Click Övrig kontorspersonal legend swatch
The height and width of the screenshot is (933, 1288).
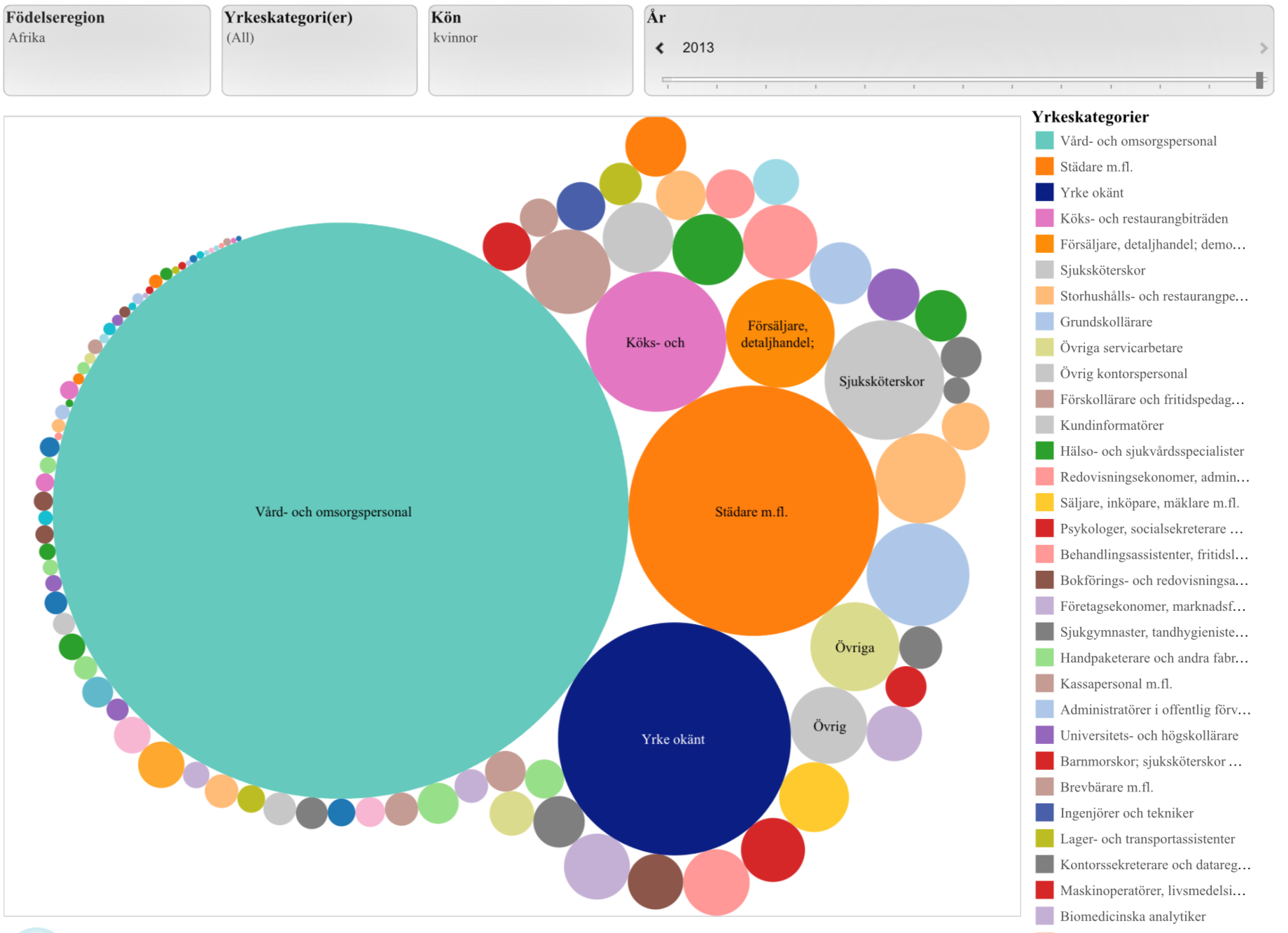click(1044, 373)
